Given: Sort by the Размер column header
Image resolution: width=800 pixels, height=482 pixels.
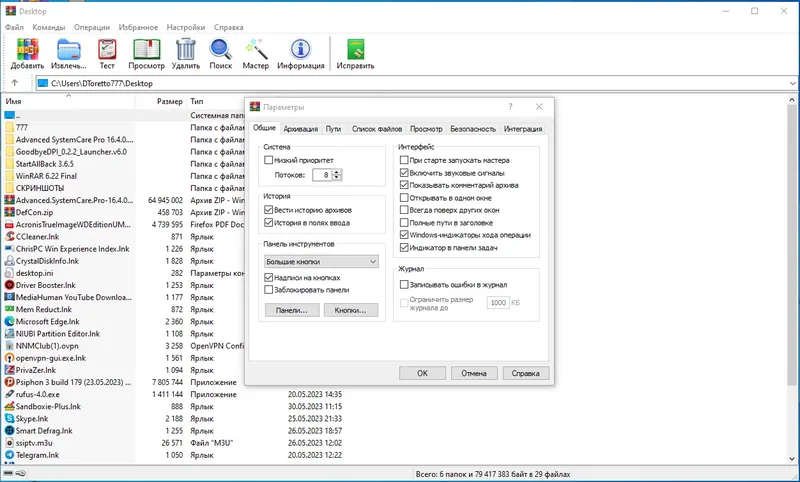Looking at the screenshot, I should (x=160, y=101).
